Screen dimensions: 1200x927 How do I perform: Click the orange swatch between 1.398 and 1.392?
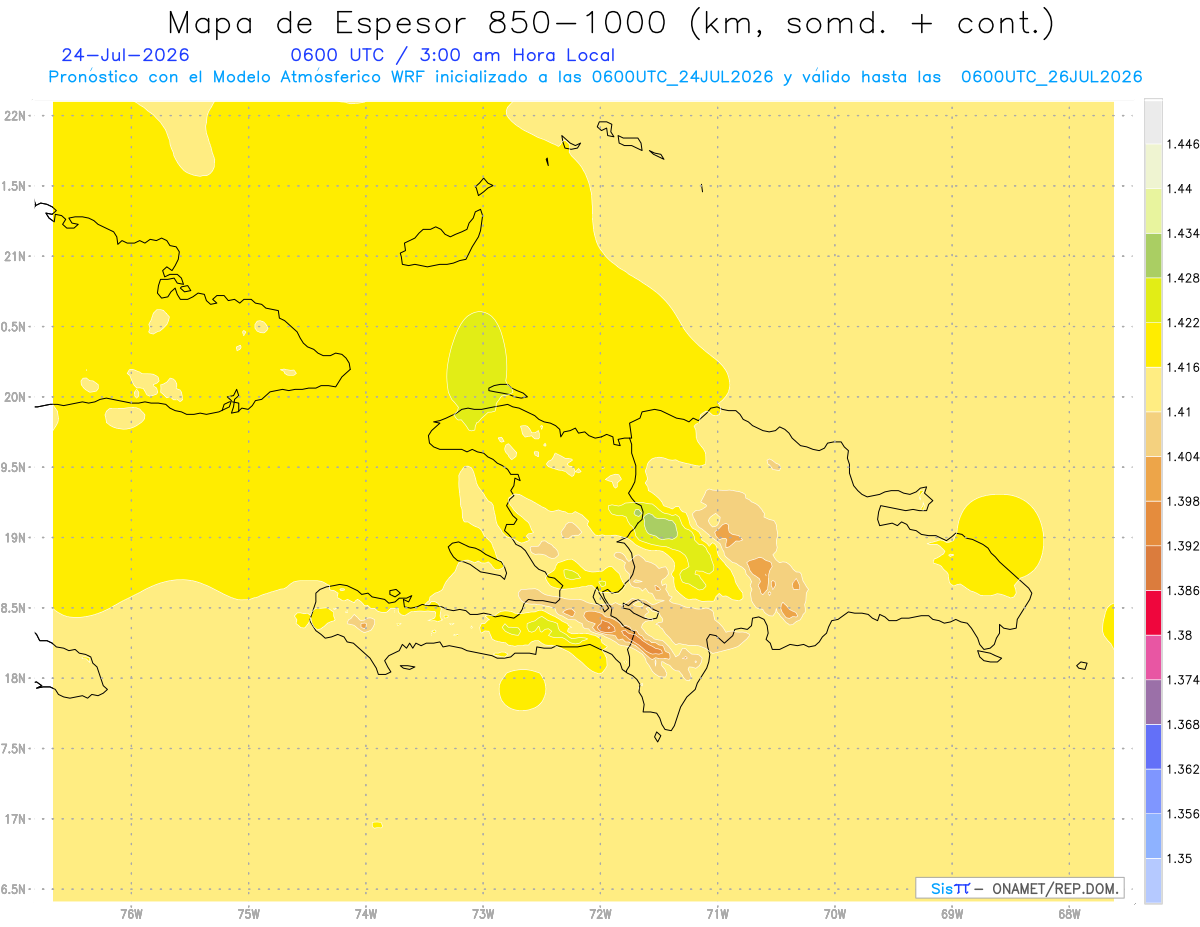1153,523
